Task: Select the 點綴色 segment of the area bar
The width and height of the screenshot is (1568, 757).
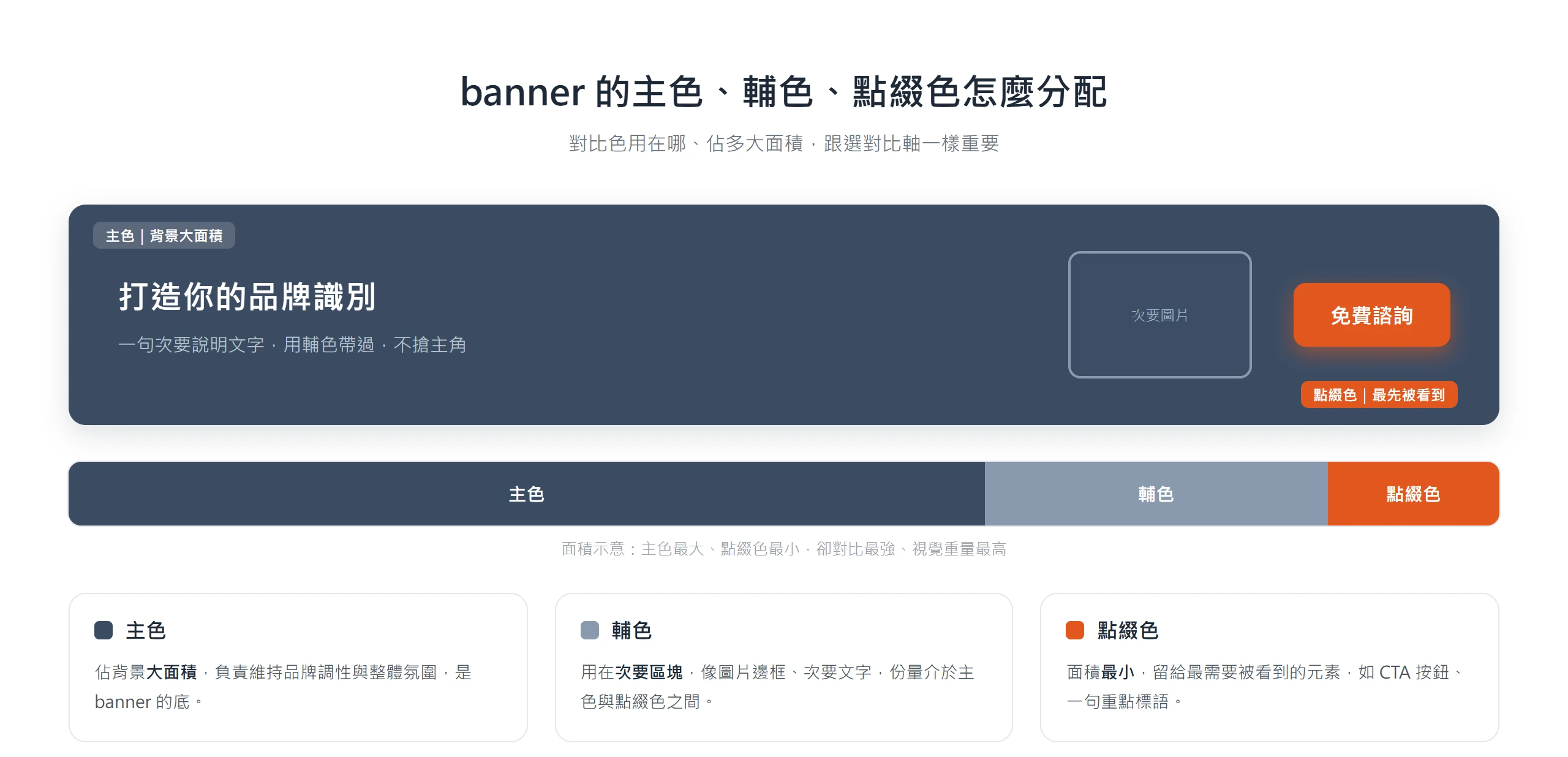Action: [1413, 494]
